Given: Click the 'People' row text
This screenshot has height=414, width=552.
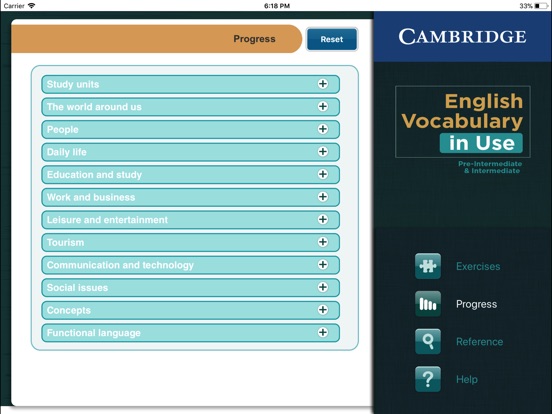Looking at the screenshot, I should pyautogui.click(x=62, y=129).
